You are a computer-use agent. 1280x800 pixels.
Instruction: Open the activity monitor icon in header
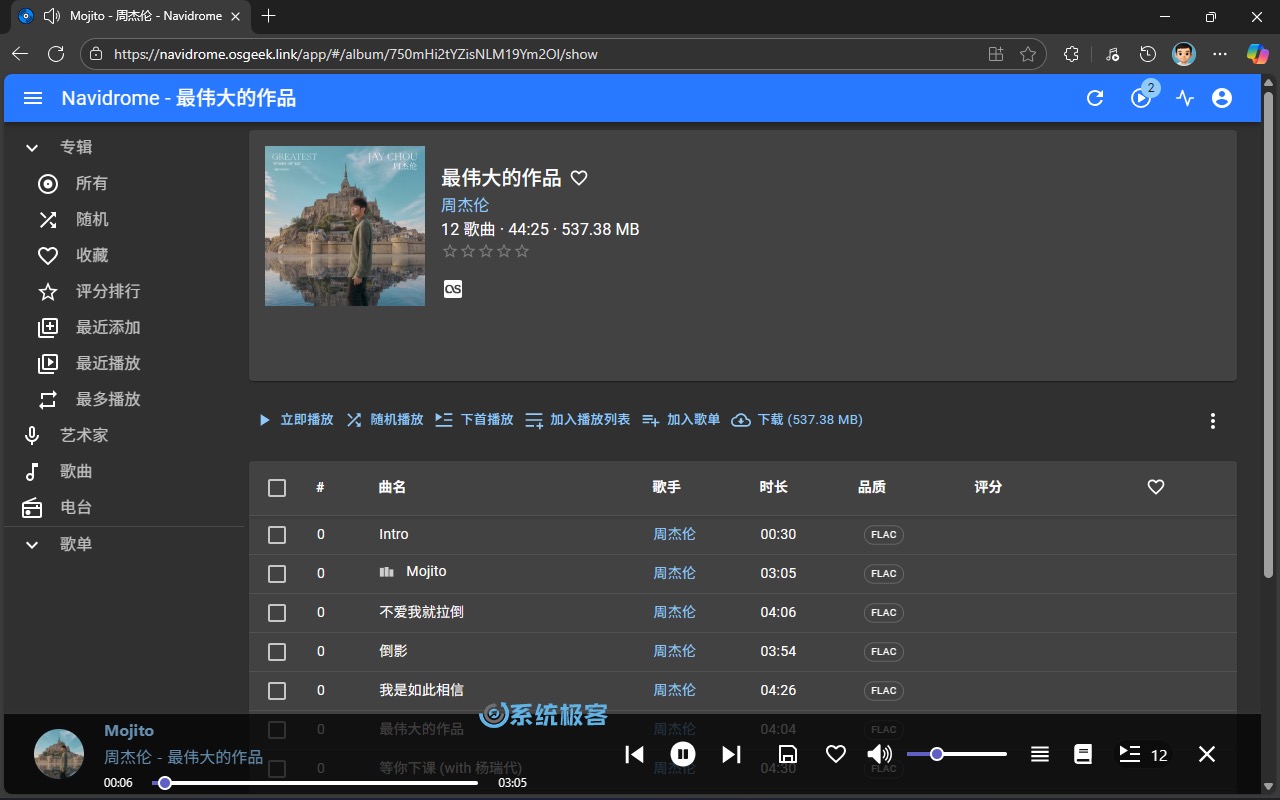(1185, 98)
